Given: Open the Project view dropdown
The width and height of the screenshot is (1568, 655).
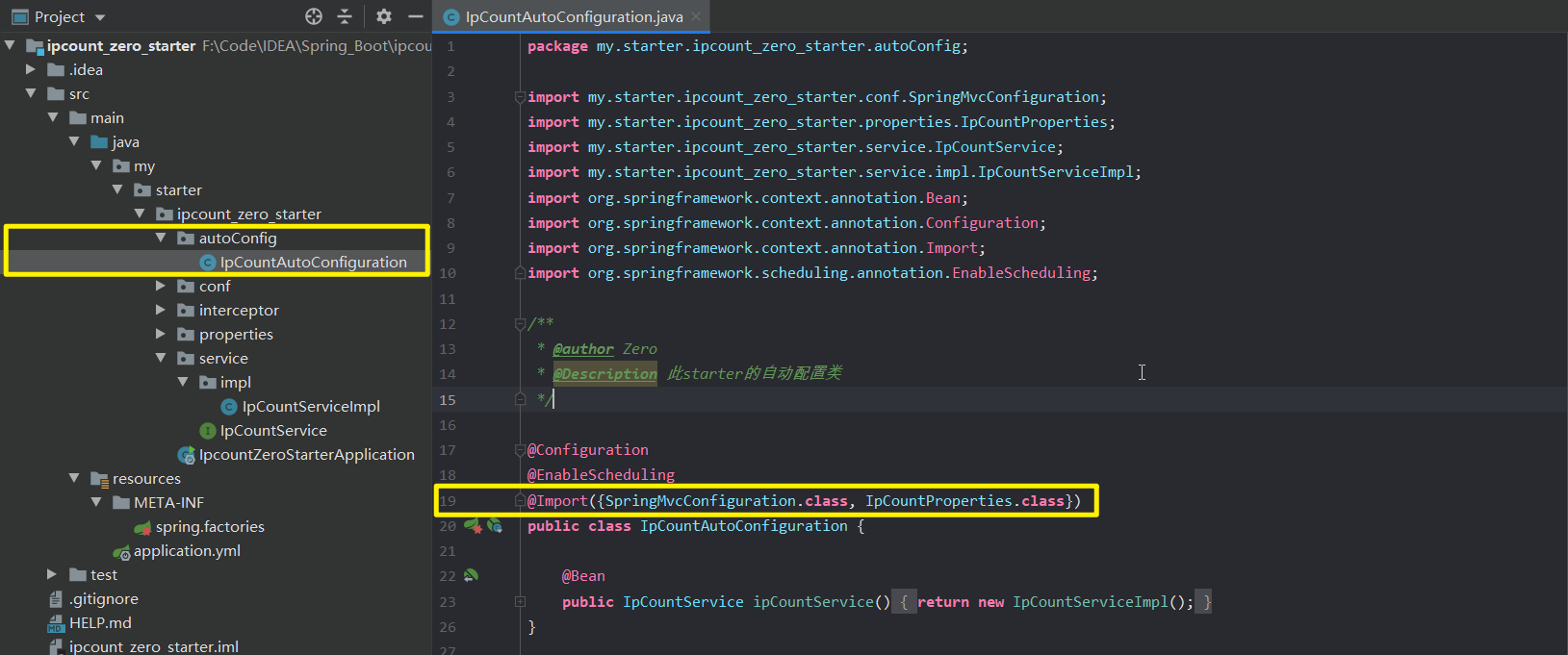Looking at the screenshot, I should click(100, 17).
